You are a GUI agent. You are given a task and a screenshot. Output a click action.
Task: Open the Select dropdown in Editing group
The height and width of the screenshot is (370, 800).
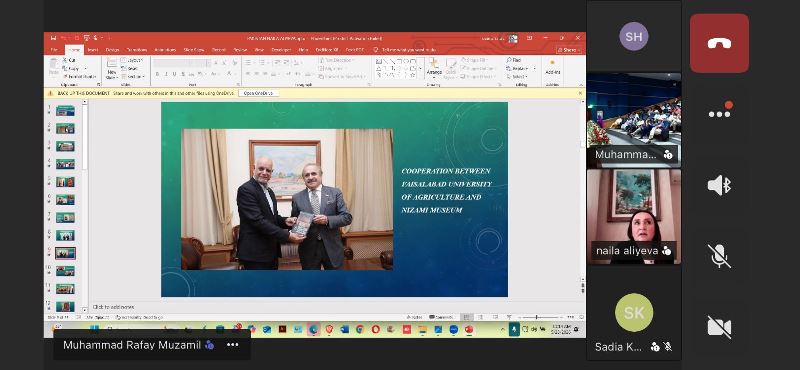516,77
